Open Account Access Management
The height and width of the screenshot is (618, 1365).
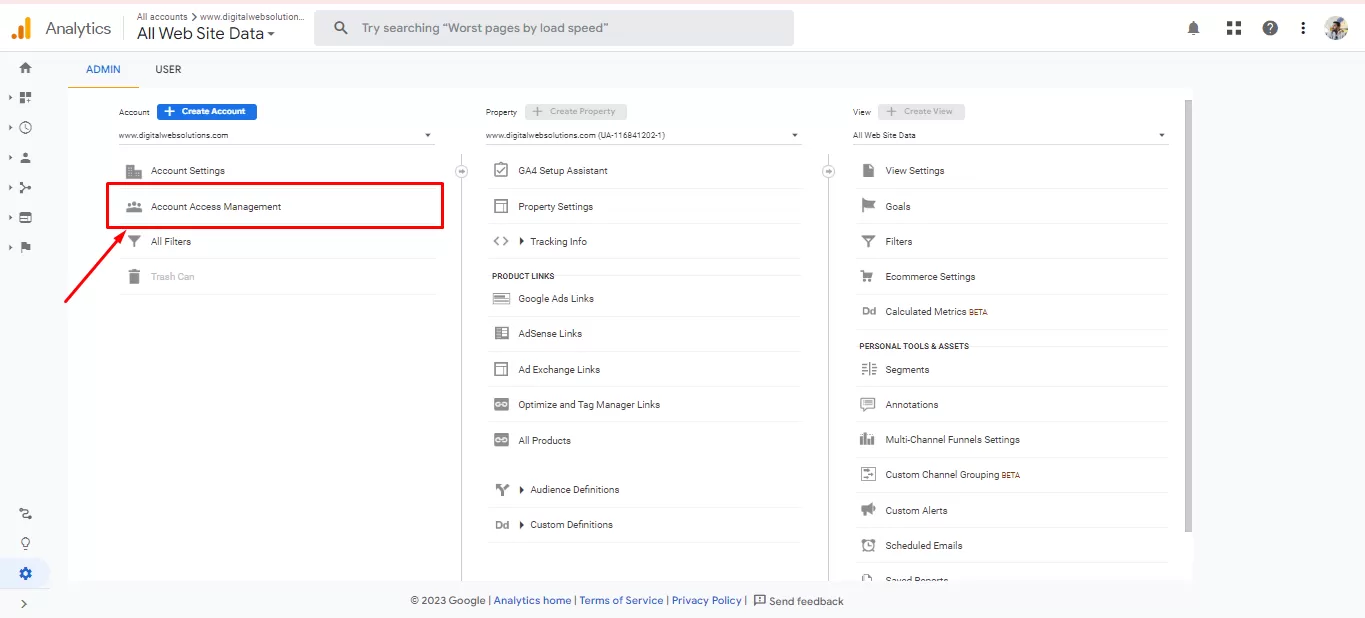coord(216,207)
